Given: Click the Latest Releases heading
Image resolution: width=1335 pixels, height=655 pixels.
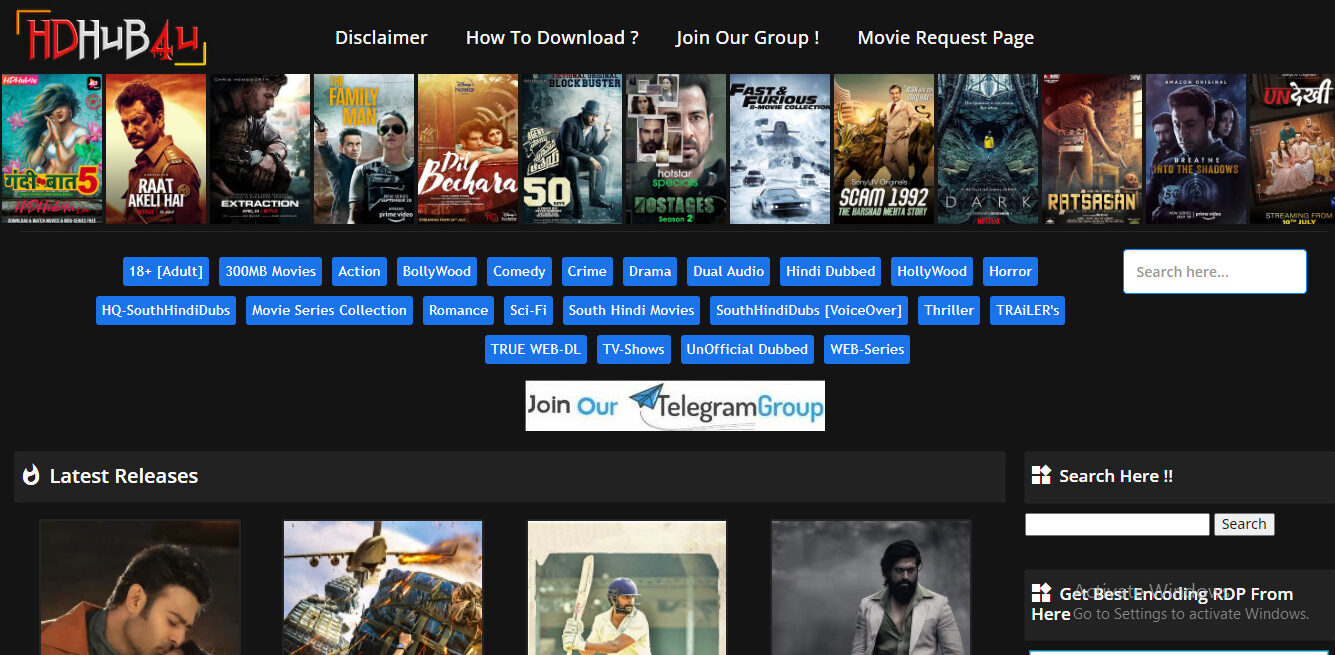Looking at the screenshot, I should pyautogui.click(x=124, y=476).
